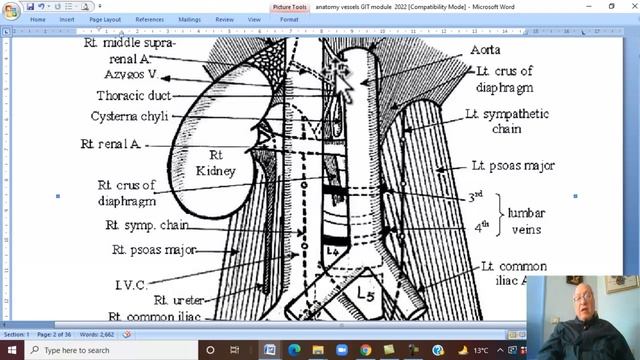
Task: Open Word Count via Words: 2,662
Action: [97, 334]
